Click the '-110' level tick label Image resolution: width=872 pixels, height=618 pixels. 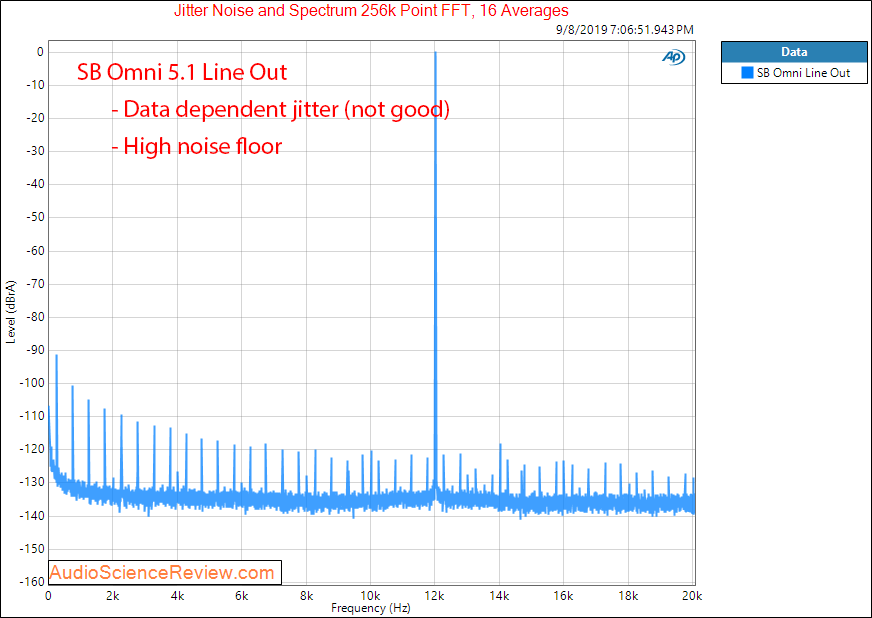coord(32,416)
